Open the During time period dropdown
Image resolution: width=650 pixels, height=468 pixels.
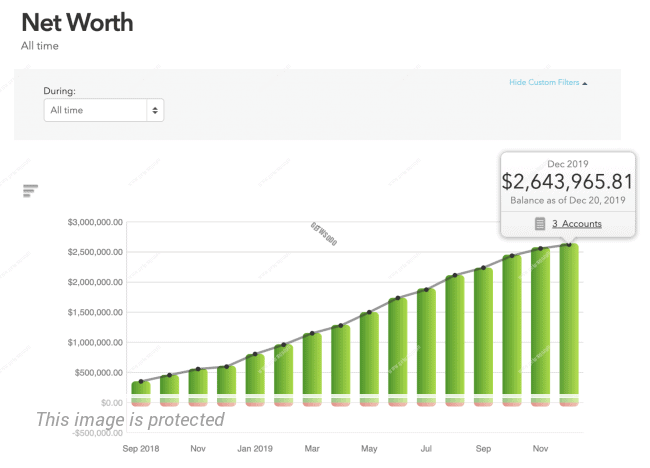coord(103,110)
